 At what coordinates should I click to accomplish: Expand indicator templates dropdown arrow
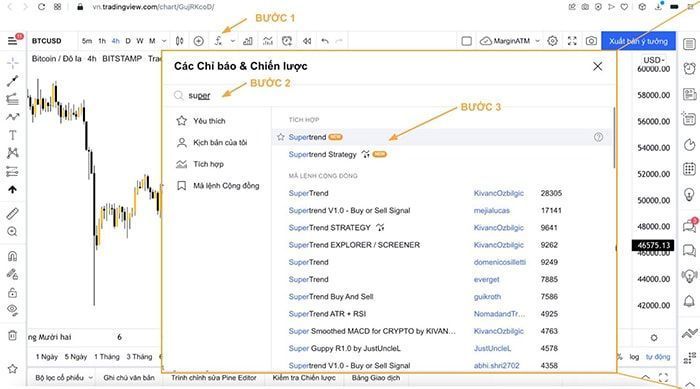tap(233, 41)
